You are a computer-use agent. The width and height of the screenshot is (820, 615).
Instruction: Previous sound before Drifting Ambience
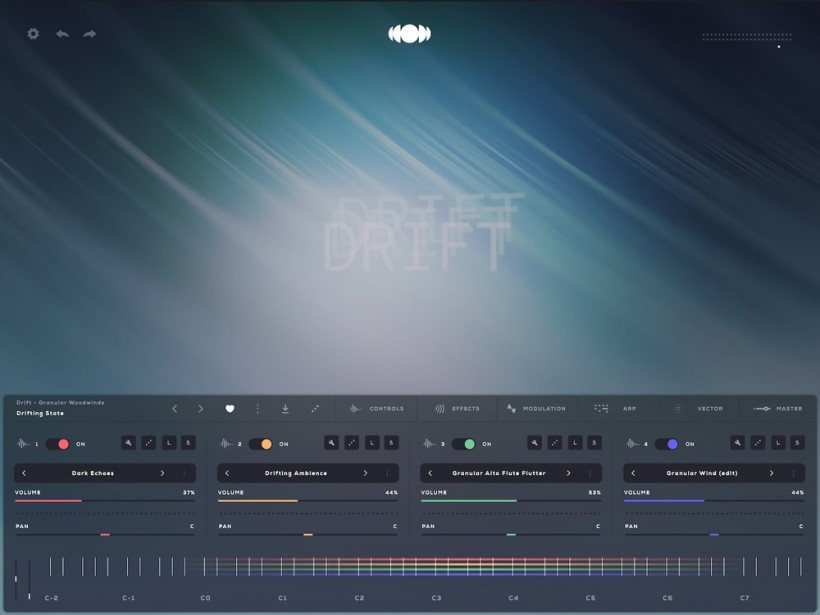227,473
